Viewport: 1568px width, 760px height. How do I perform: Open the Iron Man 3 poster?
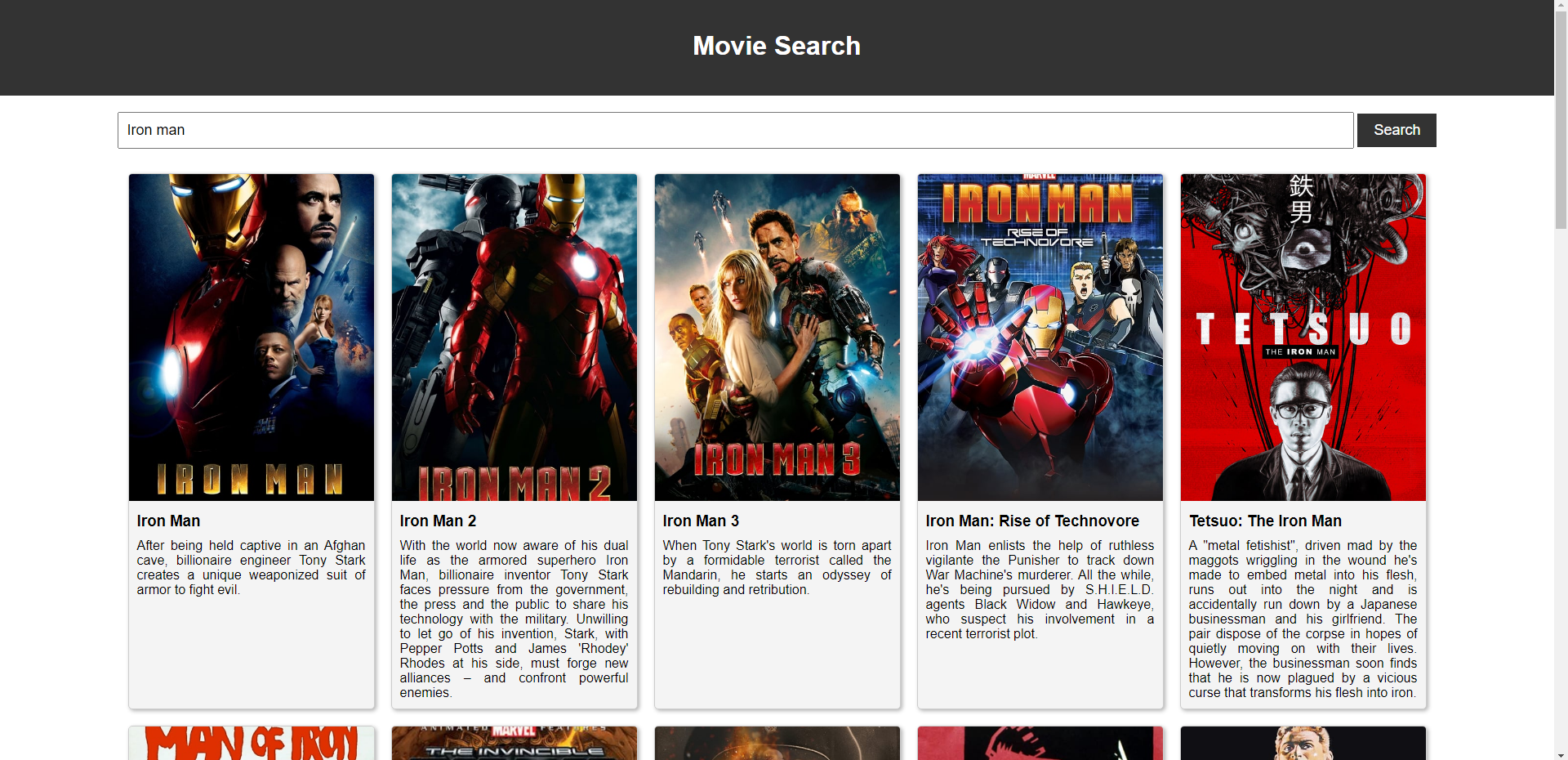[x=777, y=337]
